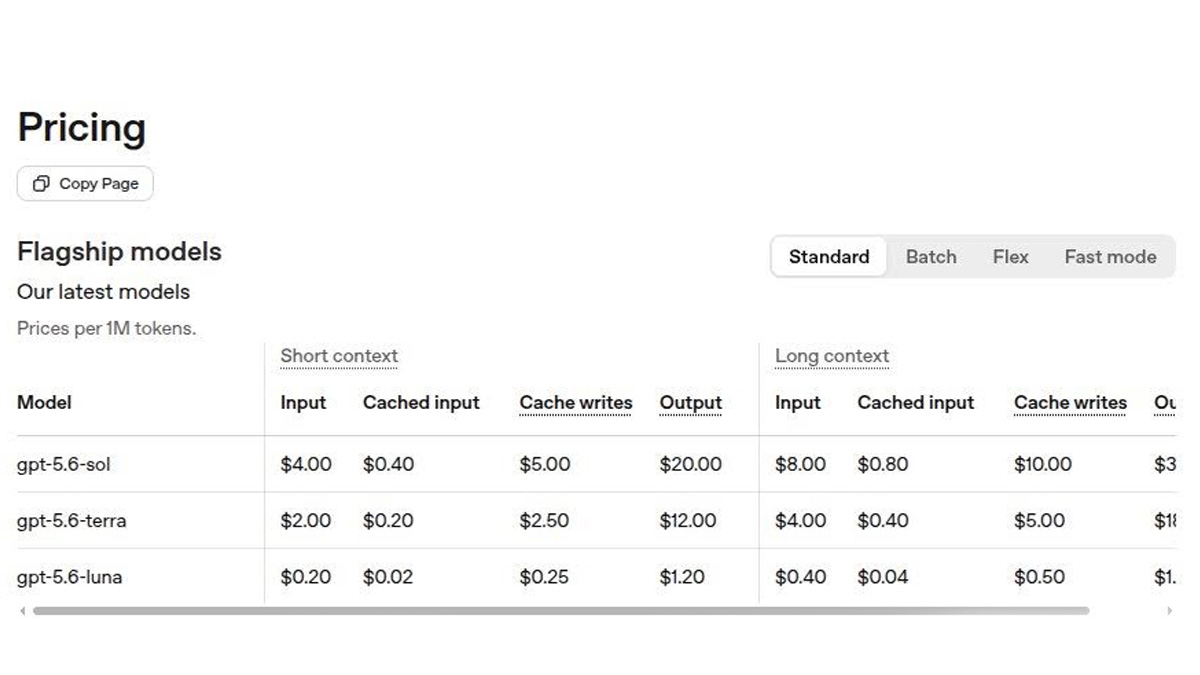Switch to the Flex pricing tab
The image size is (1200, 675).
(1010, 257)
